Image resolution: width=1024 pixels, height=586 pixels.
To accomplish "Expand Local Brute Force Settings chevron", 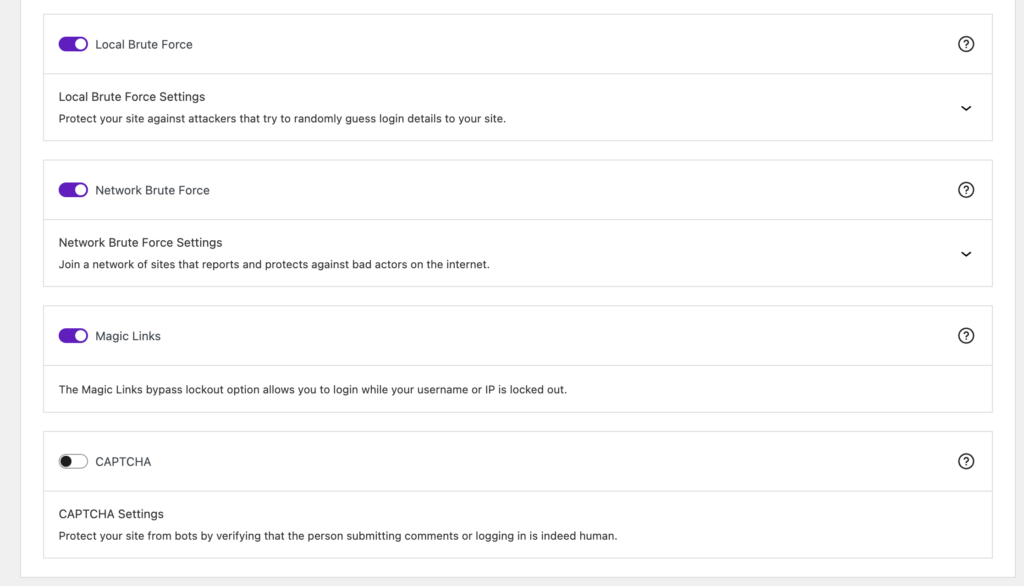I will click(965, 108).
